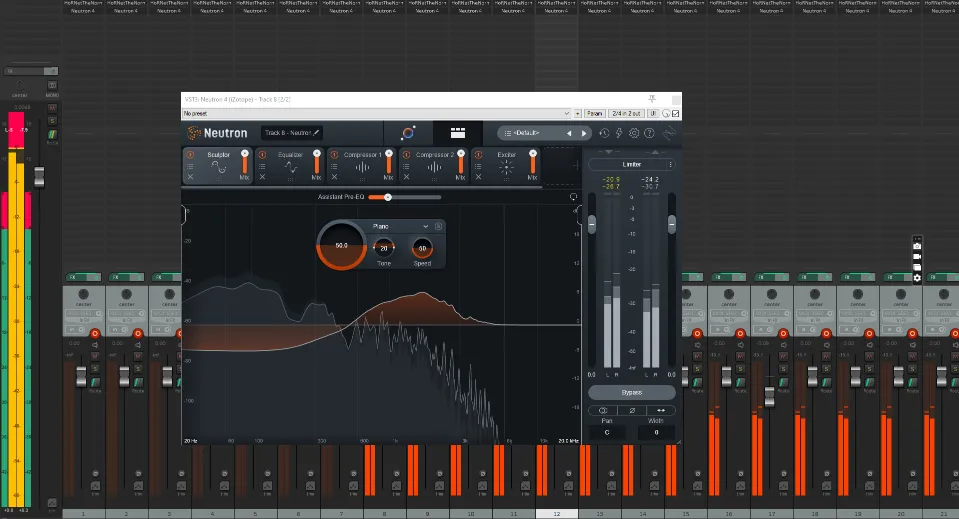Click the Compressor 2 Mix slider
This screenshot has height=519, width=959.
click(461, 162)
